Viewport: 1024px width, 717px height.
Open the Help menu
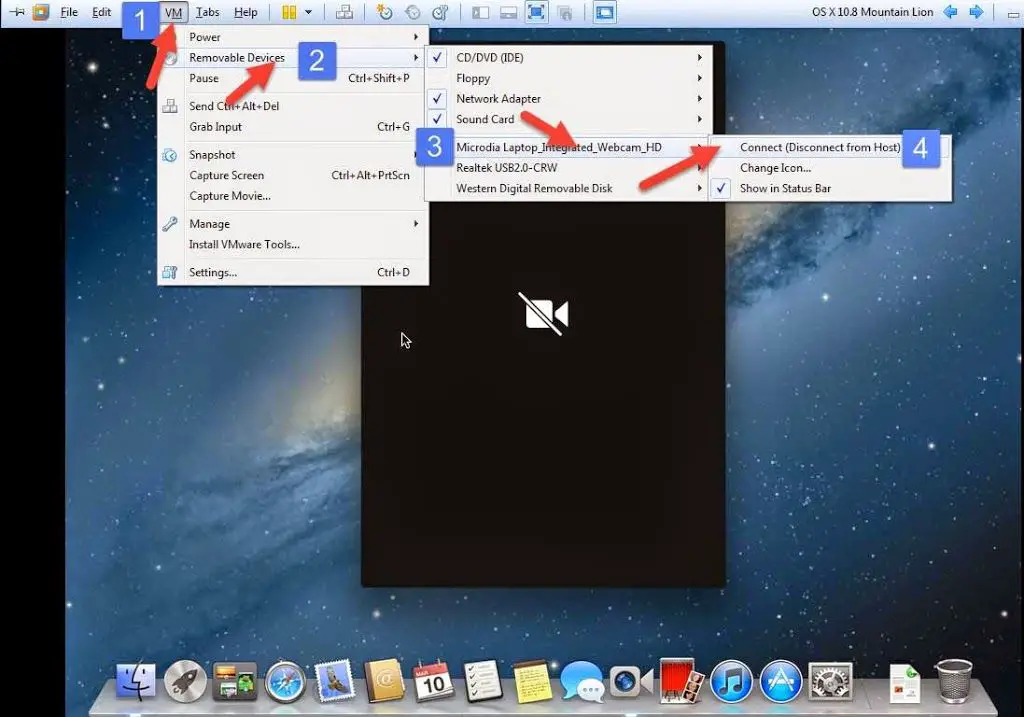246,12
